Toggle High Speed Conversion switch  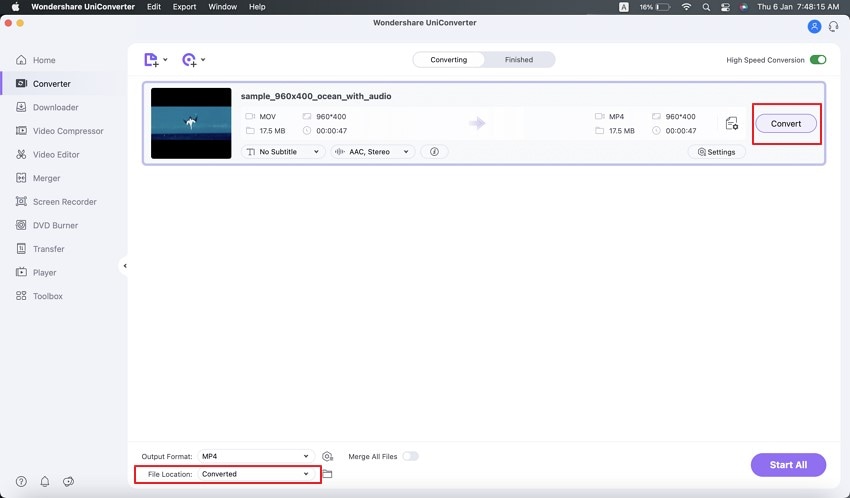[x=818, y=60]
